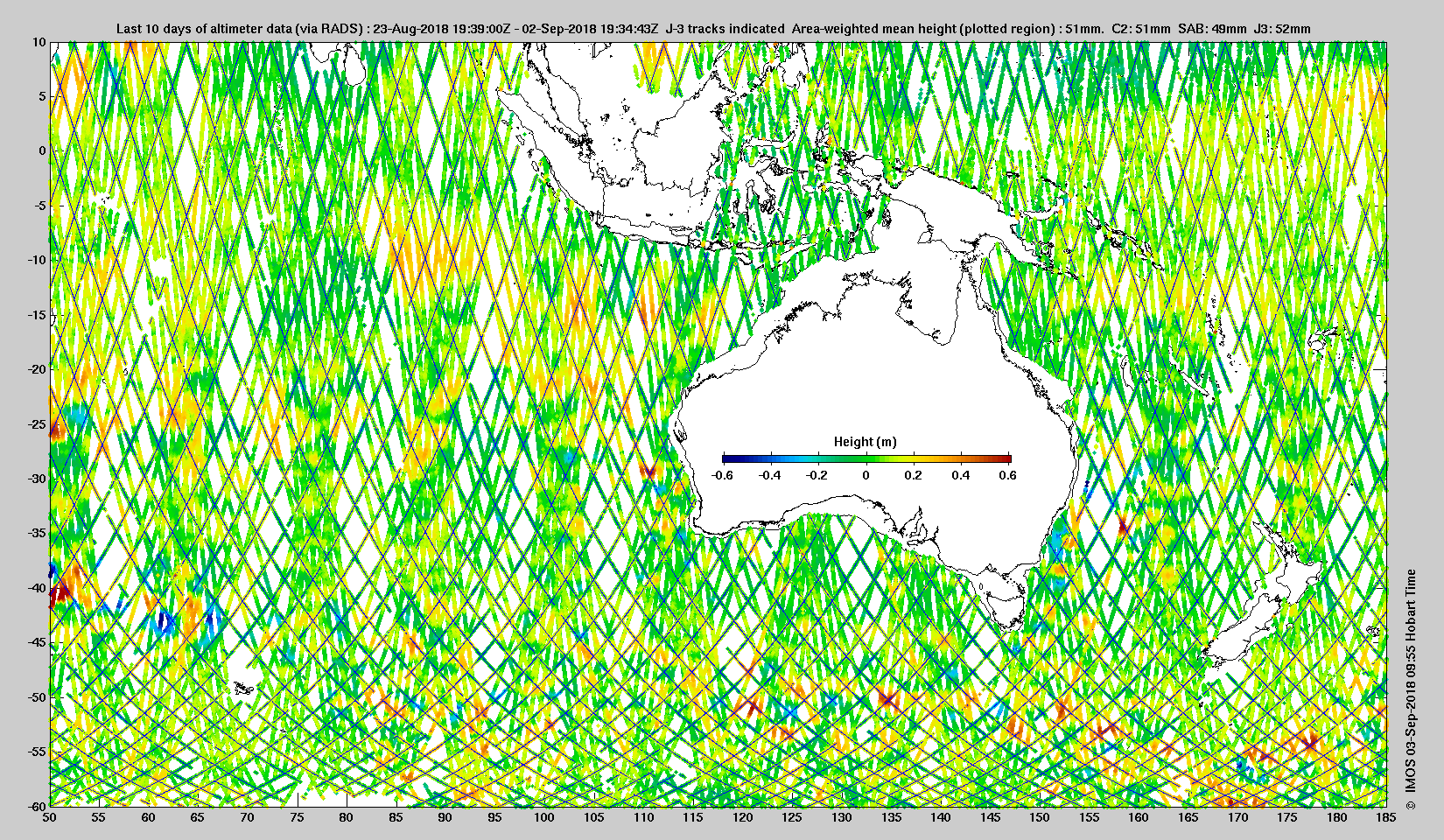Click longitude label '160' on the horizontal axis
Viewport: 1444px width, 840px height.
coord(1139,817)
